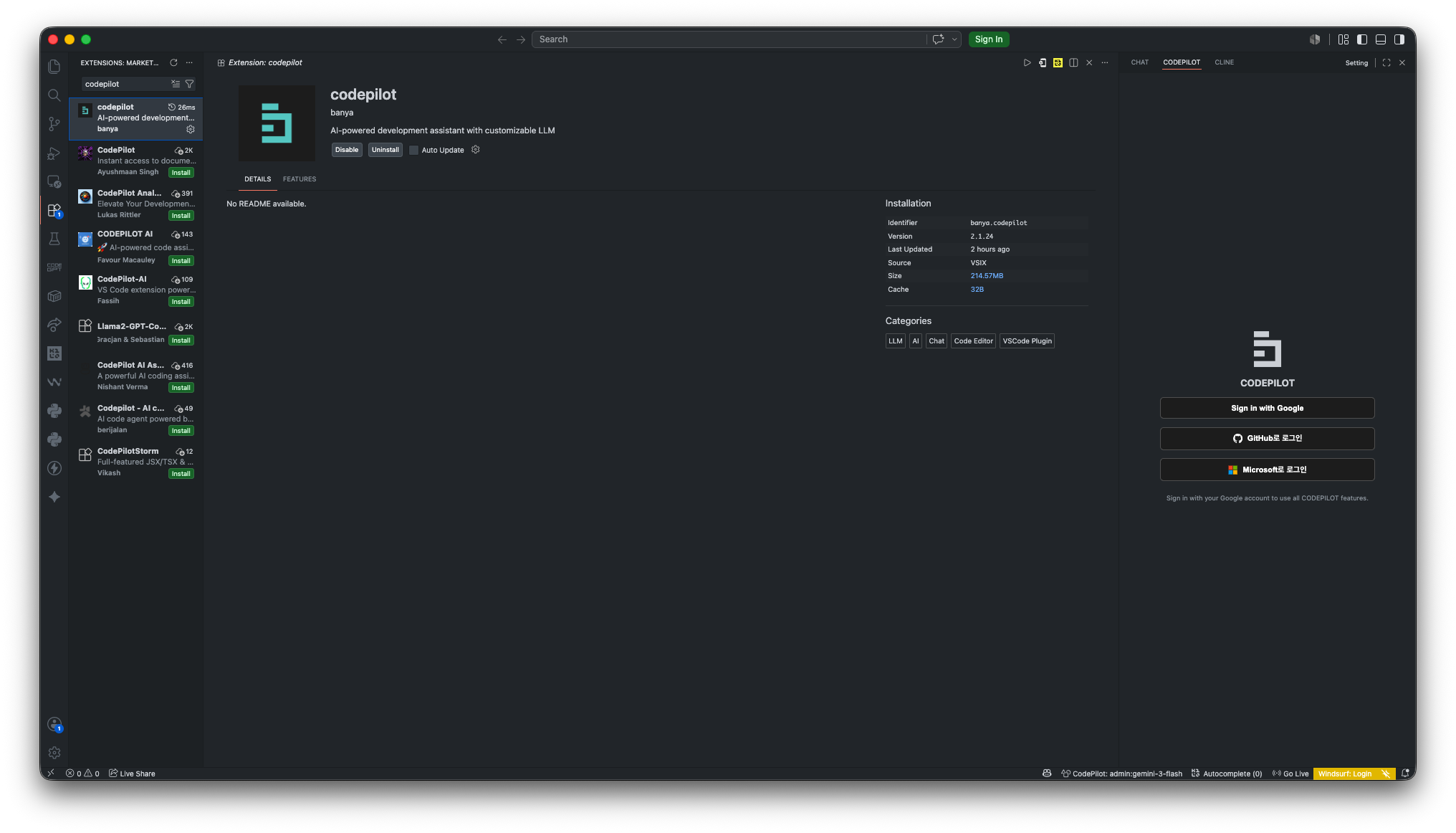Open the Explorer view in activity bar
The width and height of the screenshot is (1456, 833).
click(54, 67)
